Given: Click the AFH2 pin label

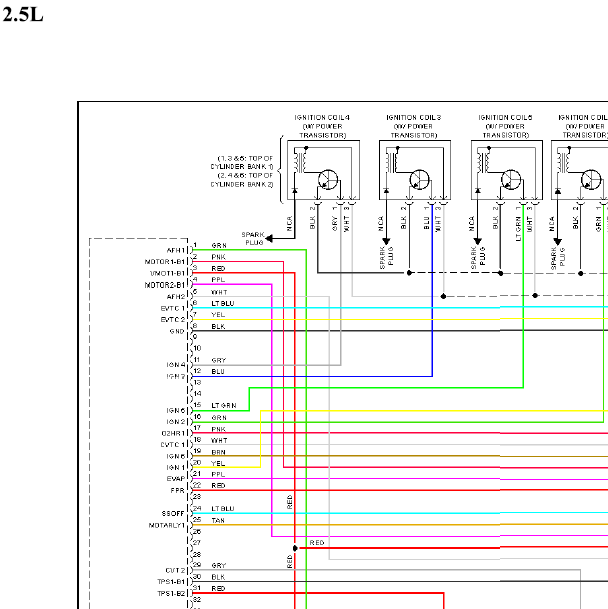Looking at the screenshot, I should pyautogui.click(x=176, y=297).
